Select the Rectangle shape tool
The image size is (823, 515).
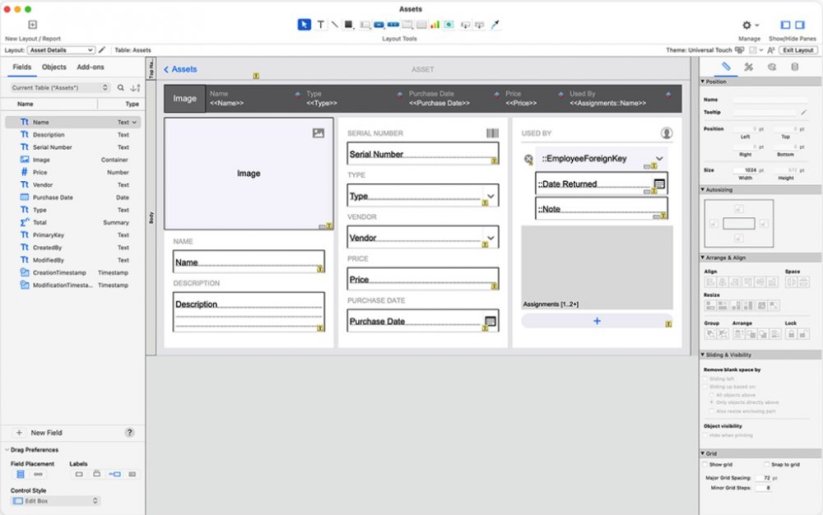tap(348, 25)
